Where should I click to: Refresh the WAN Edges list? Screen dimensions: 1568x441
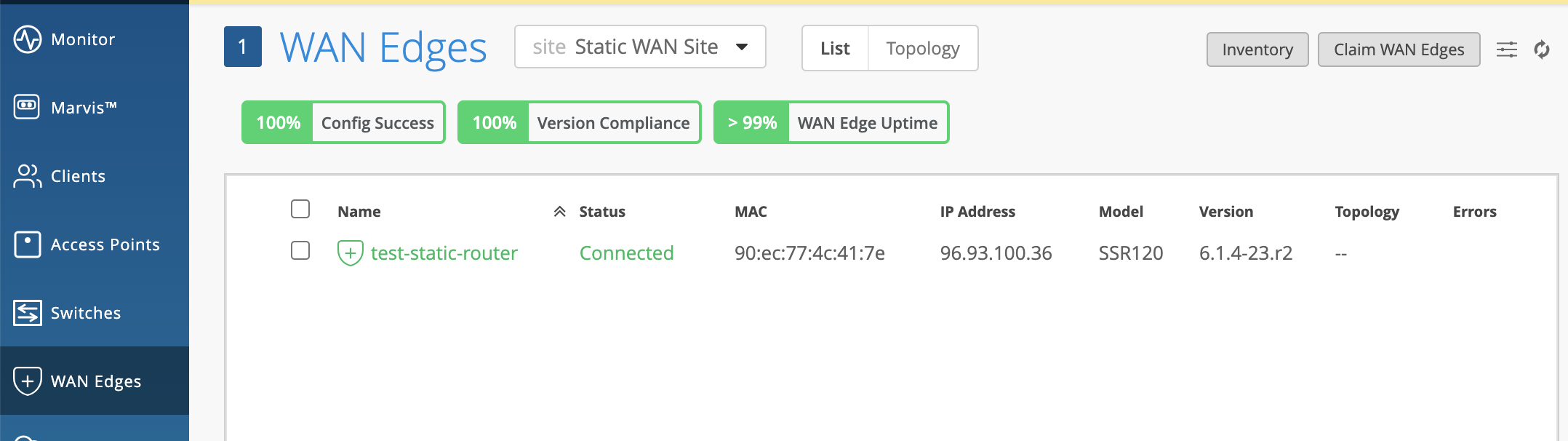[1542, 49]
